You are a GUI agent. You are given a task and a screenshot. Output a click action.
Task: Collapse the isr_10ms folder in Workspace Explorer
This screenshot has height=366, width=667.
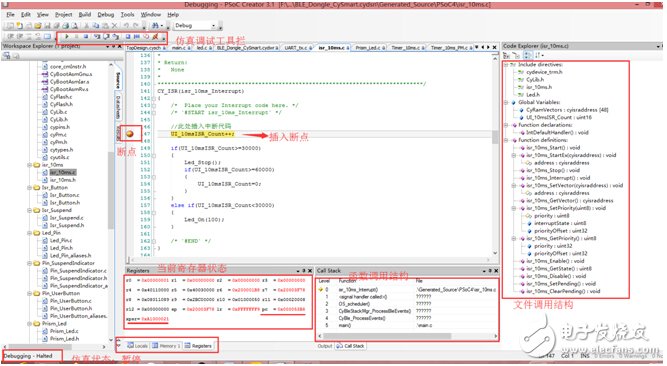tap(30, 165)
